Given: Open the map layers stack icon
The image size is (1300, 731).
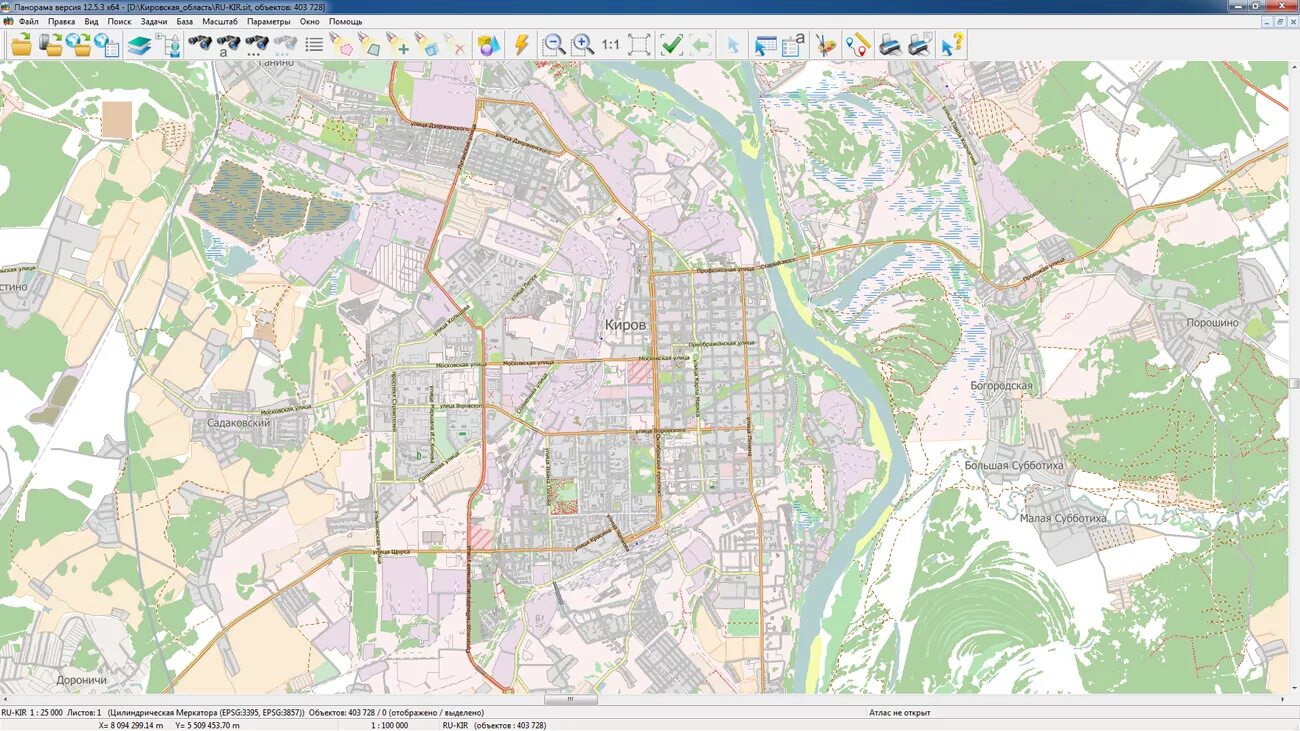Looking at the screenshot, I should [140, 44].
